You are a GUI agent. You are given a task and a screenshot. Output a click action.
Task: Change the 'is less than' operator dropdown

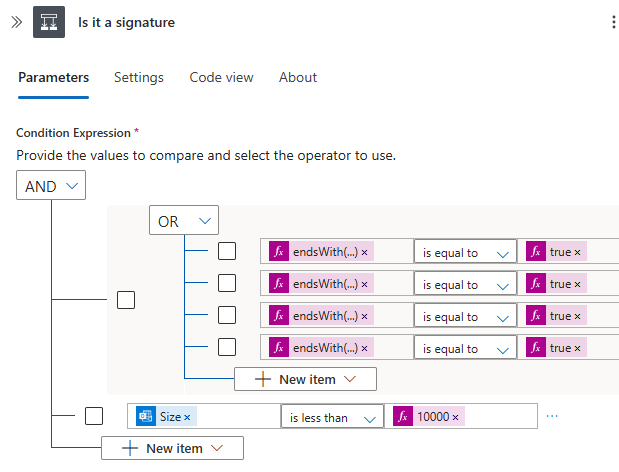(x=333, y=417)
